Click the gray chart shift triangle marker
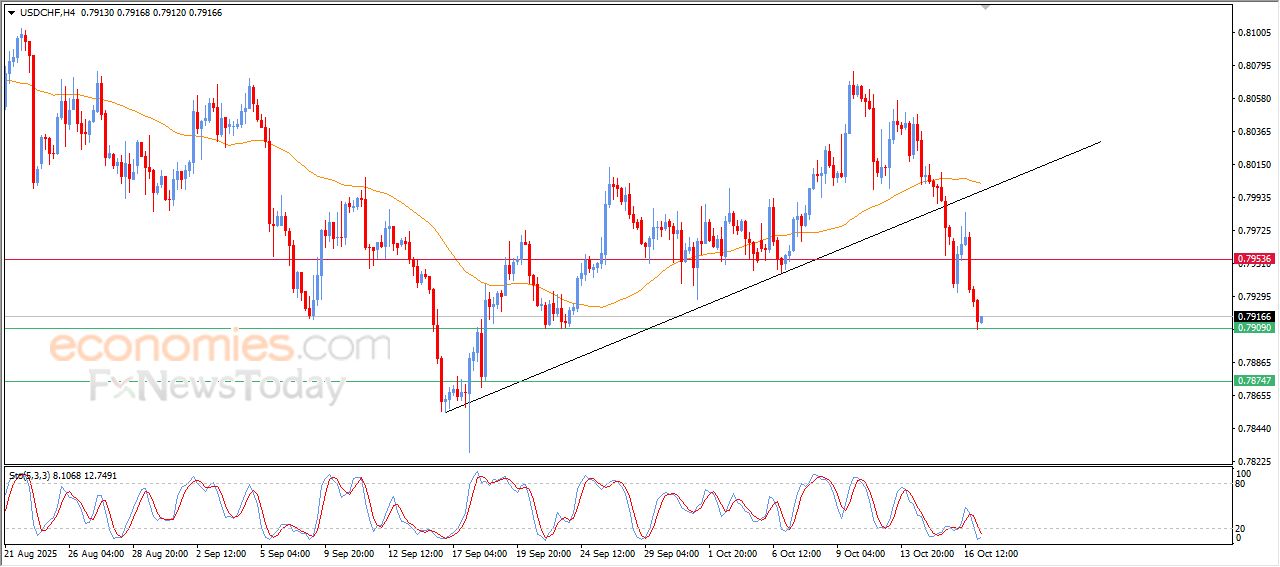Viewport: 1280px width, 567px height. pos(985,7)
